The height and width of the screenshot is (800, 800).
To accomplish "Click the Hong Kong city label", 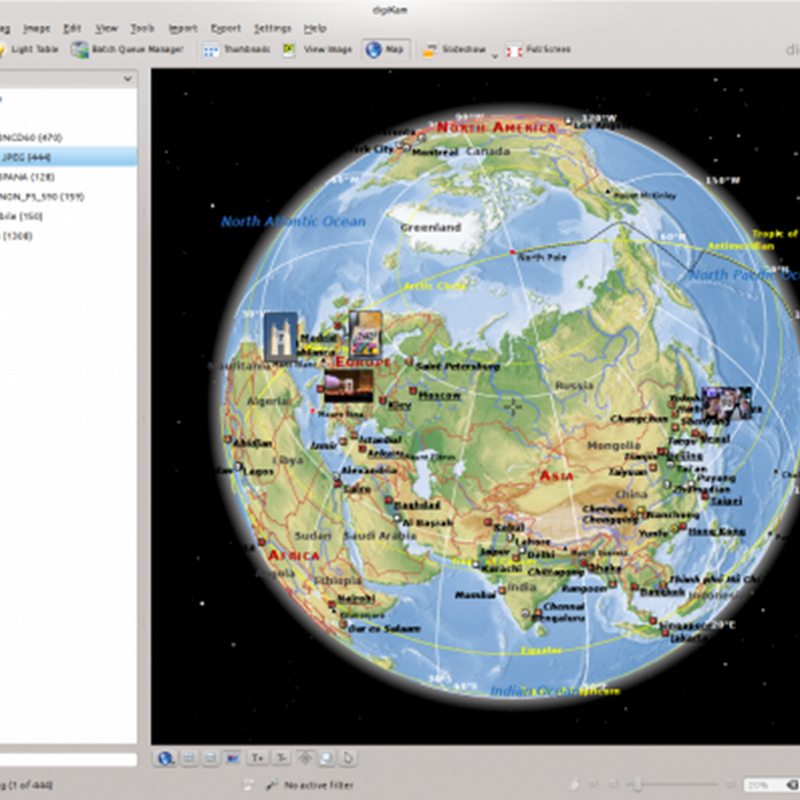I will coord(716,532).
